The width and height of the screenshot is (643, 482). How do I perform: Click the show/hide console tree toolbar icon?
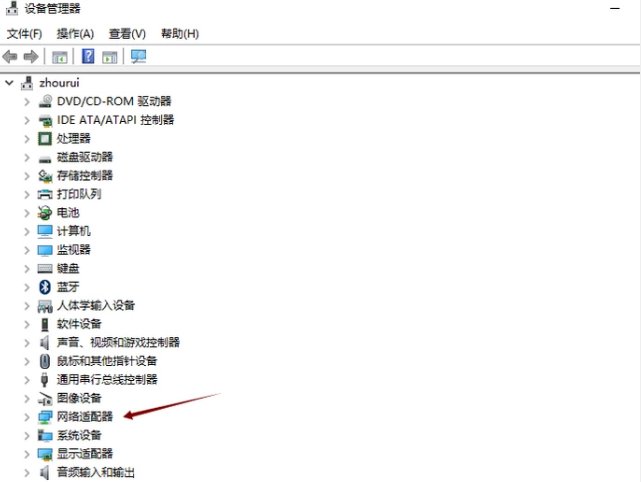(59, 57)
